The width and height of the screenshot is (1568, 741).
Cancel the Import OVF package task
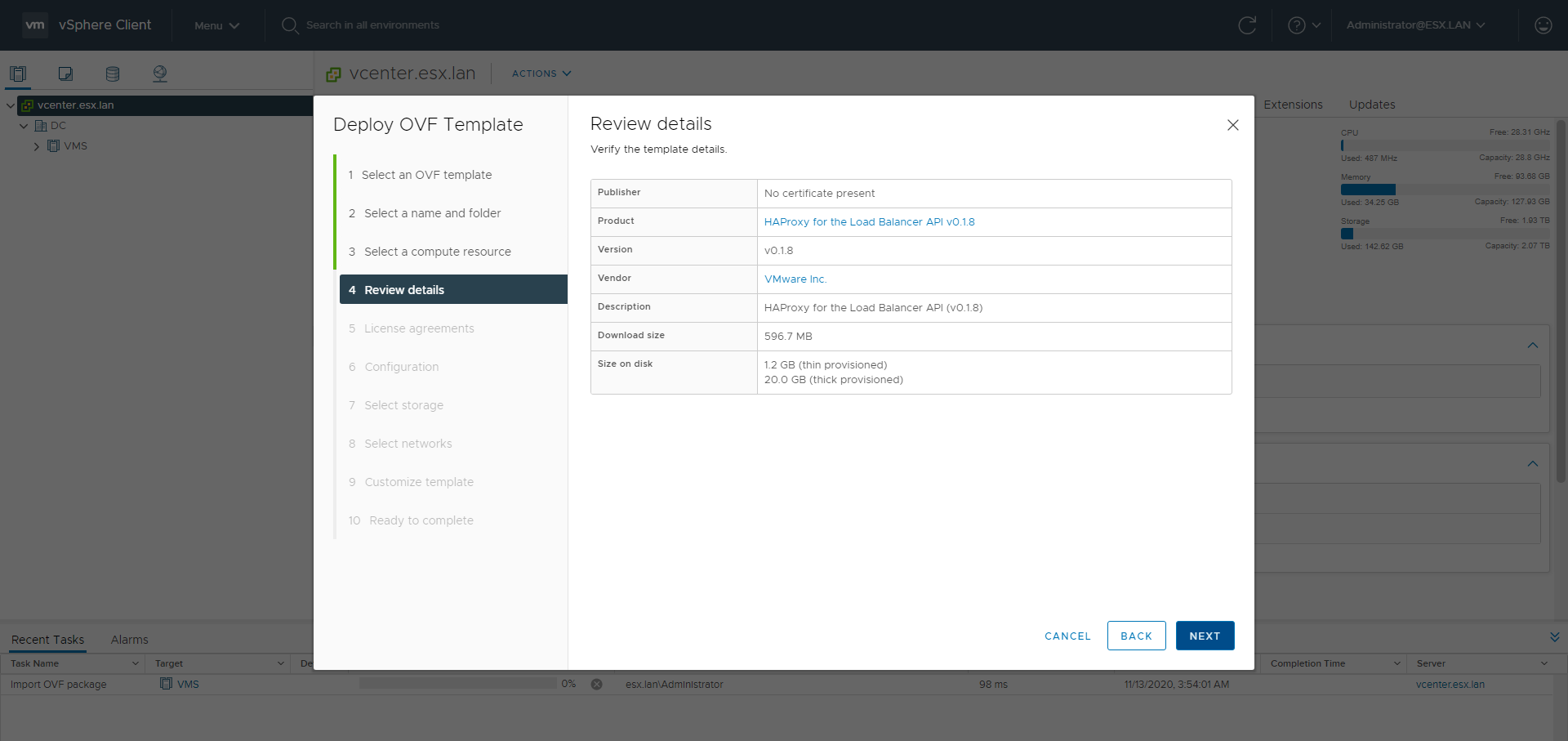[597, 685]
